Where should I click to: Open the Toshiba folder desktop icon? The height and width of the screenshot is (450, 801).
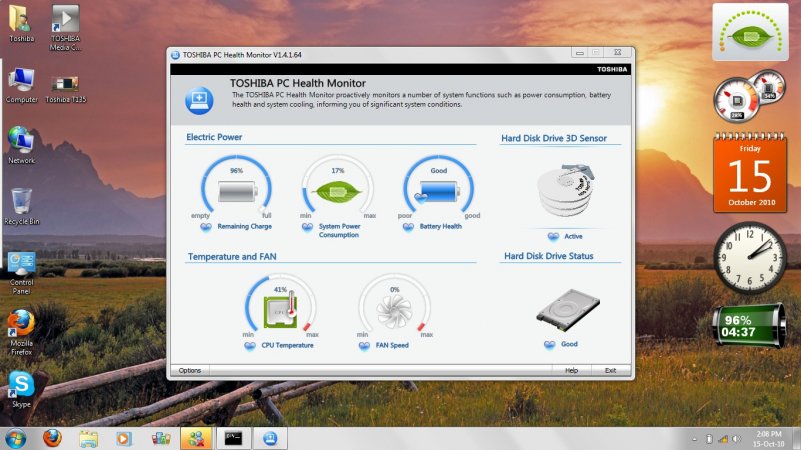click(x=21, y=23)
